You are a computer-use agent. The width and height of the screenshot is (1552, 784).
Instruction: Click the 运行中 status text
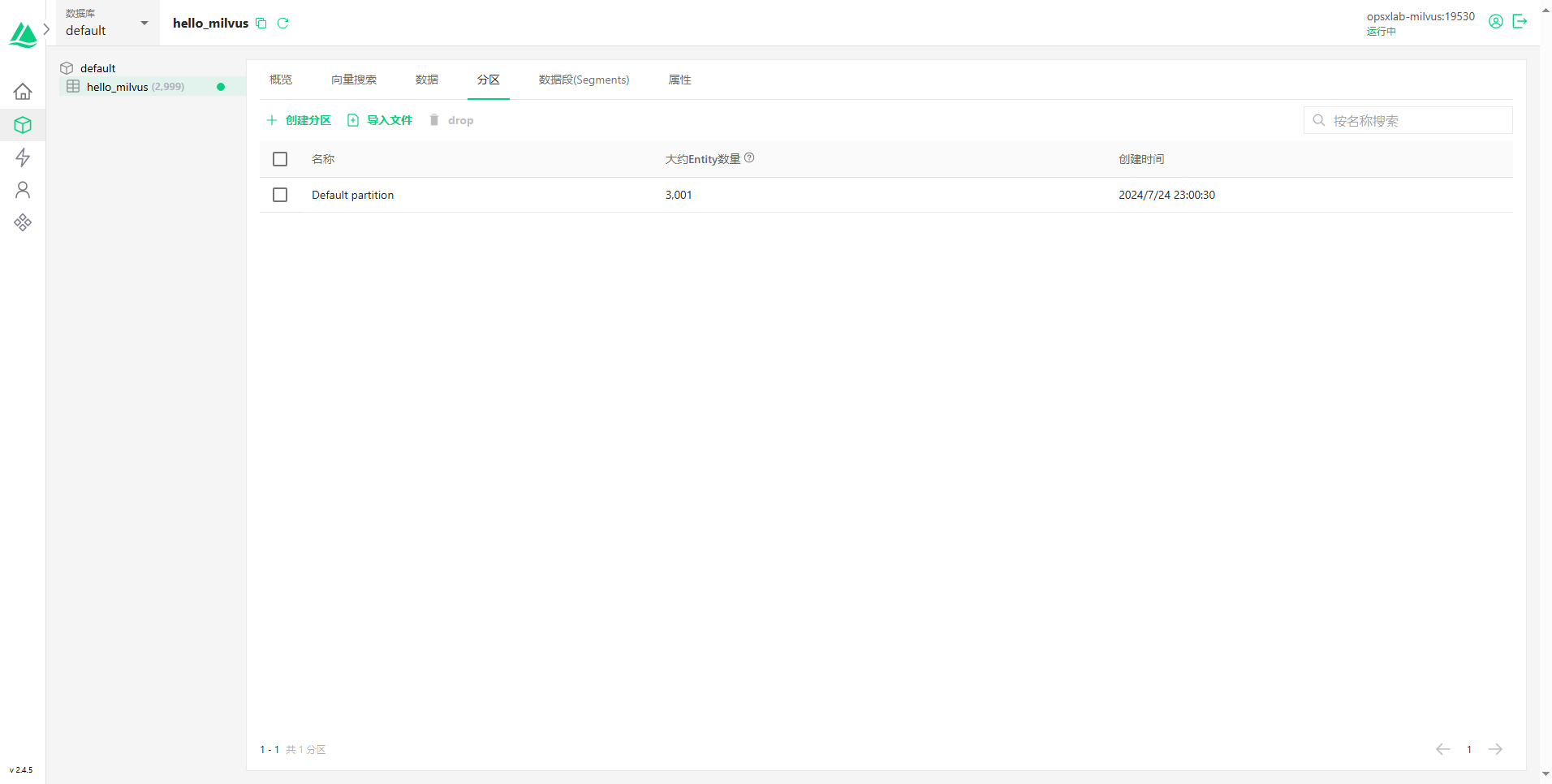pyautogui.click(x=1381, y=31)
